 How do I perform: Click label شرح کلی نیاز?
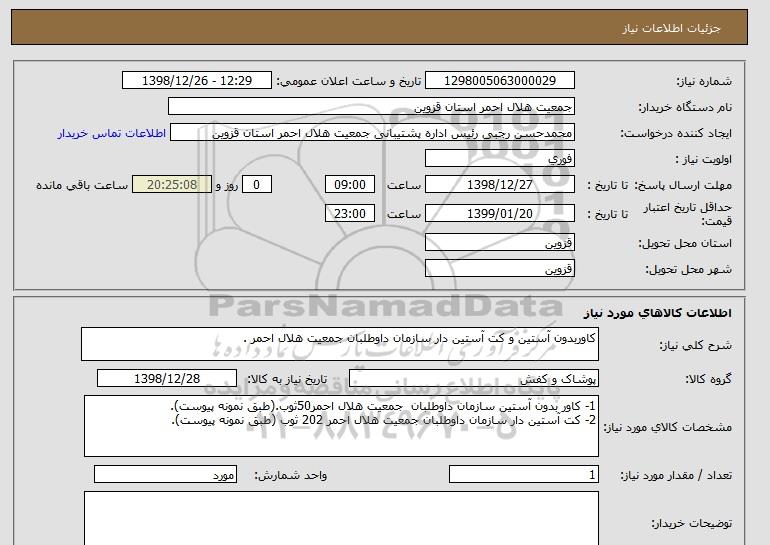coord(695,345)
